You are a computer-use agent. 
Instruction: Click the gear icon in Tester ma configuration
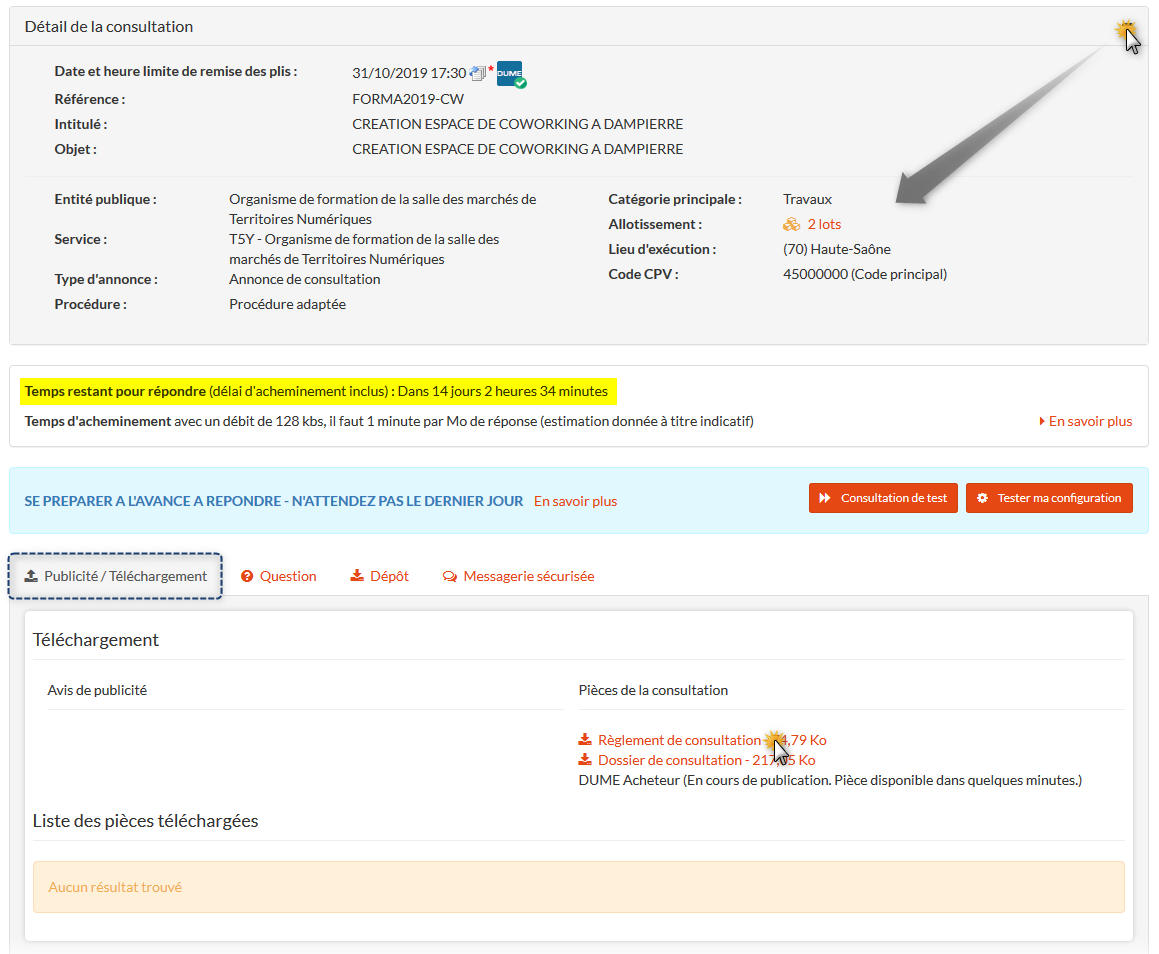pos(982,498)
